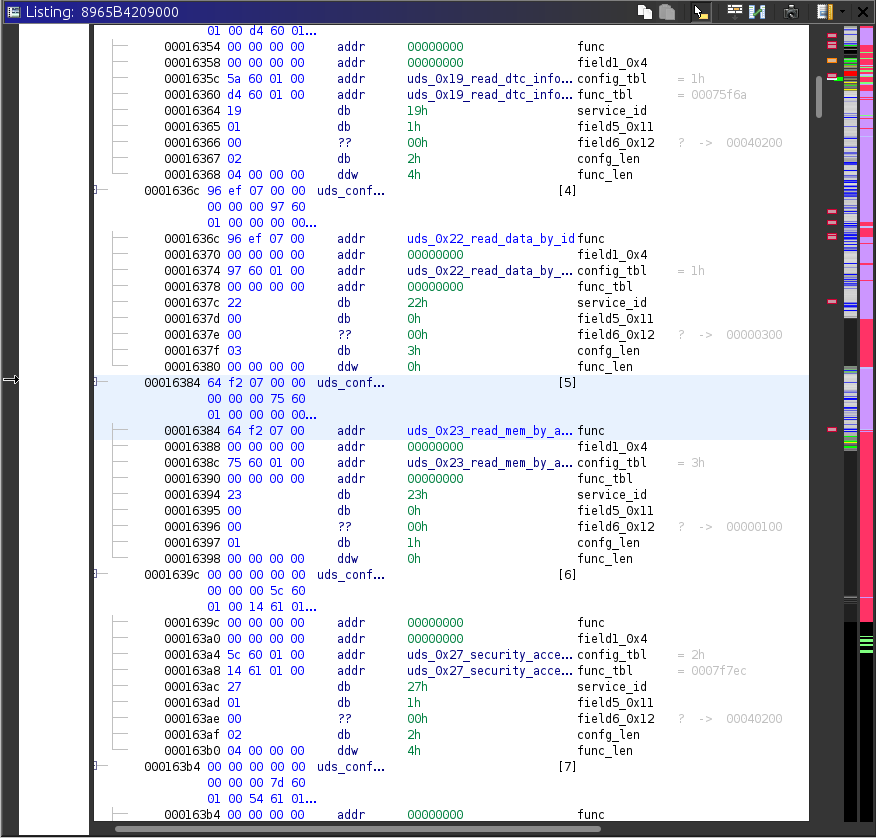Collapse the uds_conf structure at 00016384
The image size is (876, 838).
(x=96, y=382)
